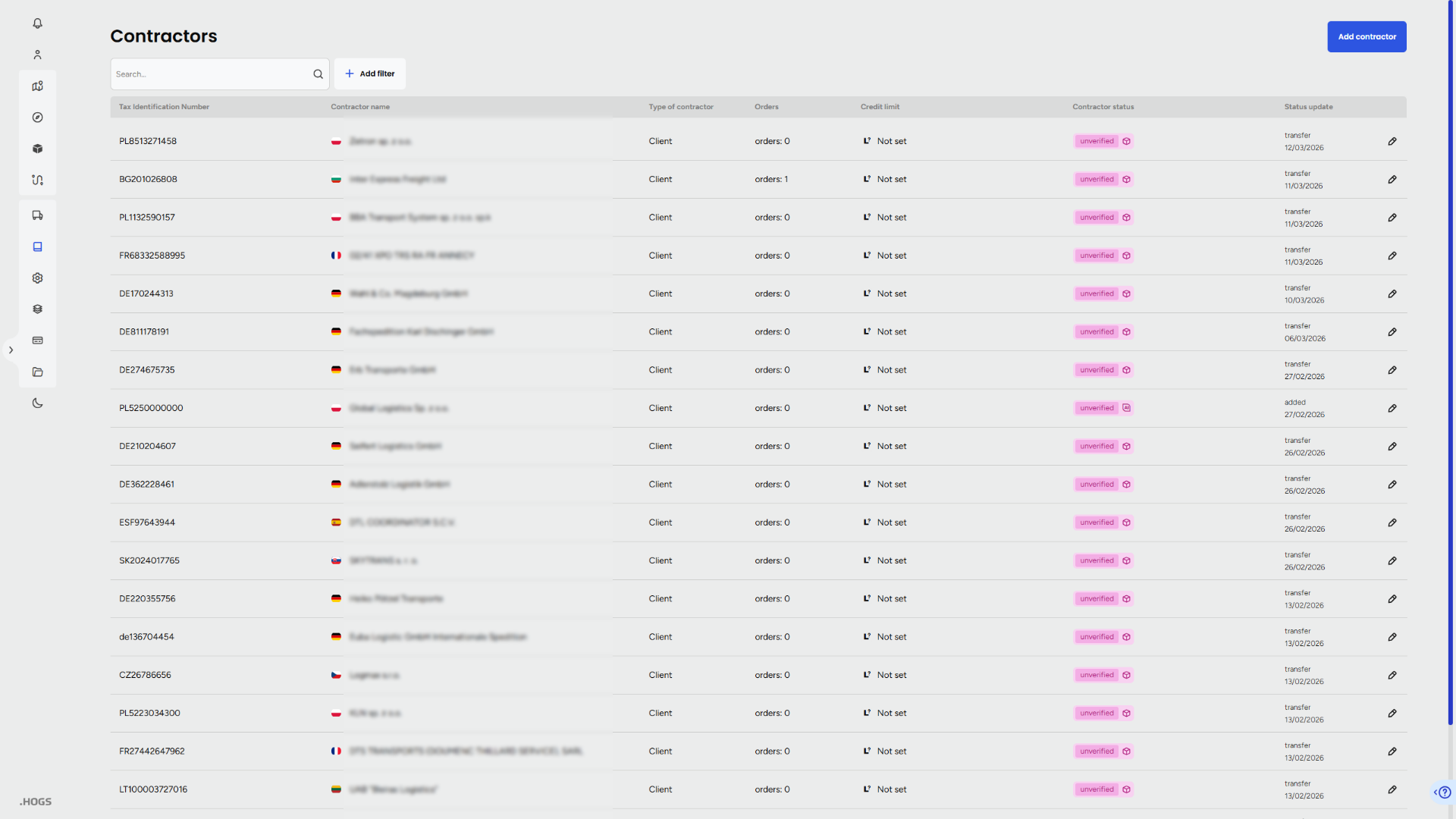Click unverified status badge for BG201026808
This screenshot has width=1456, height=819.
[1097, 180]
